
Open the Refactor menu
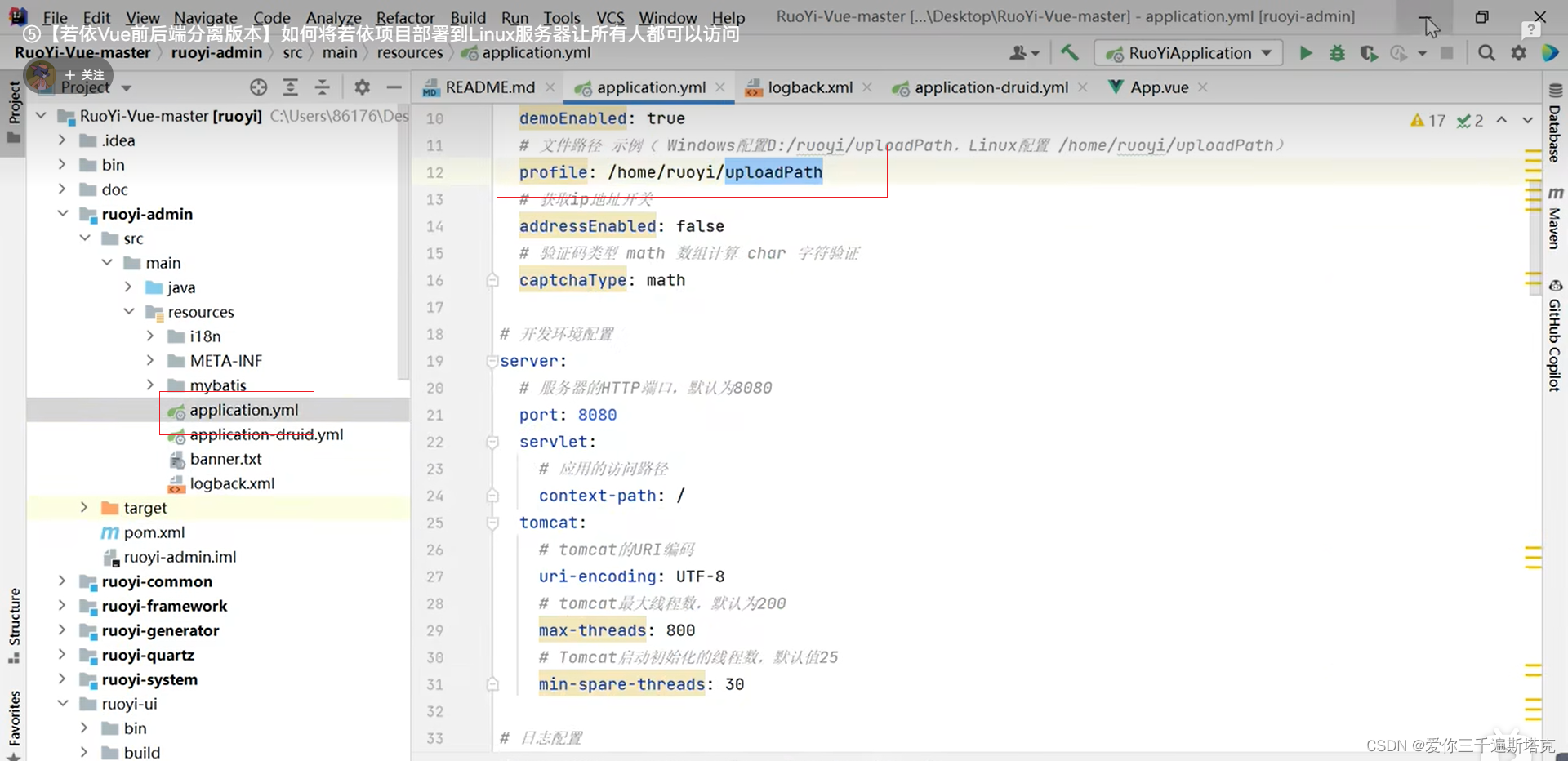coord(405,17)
